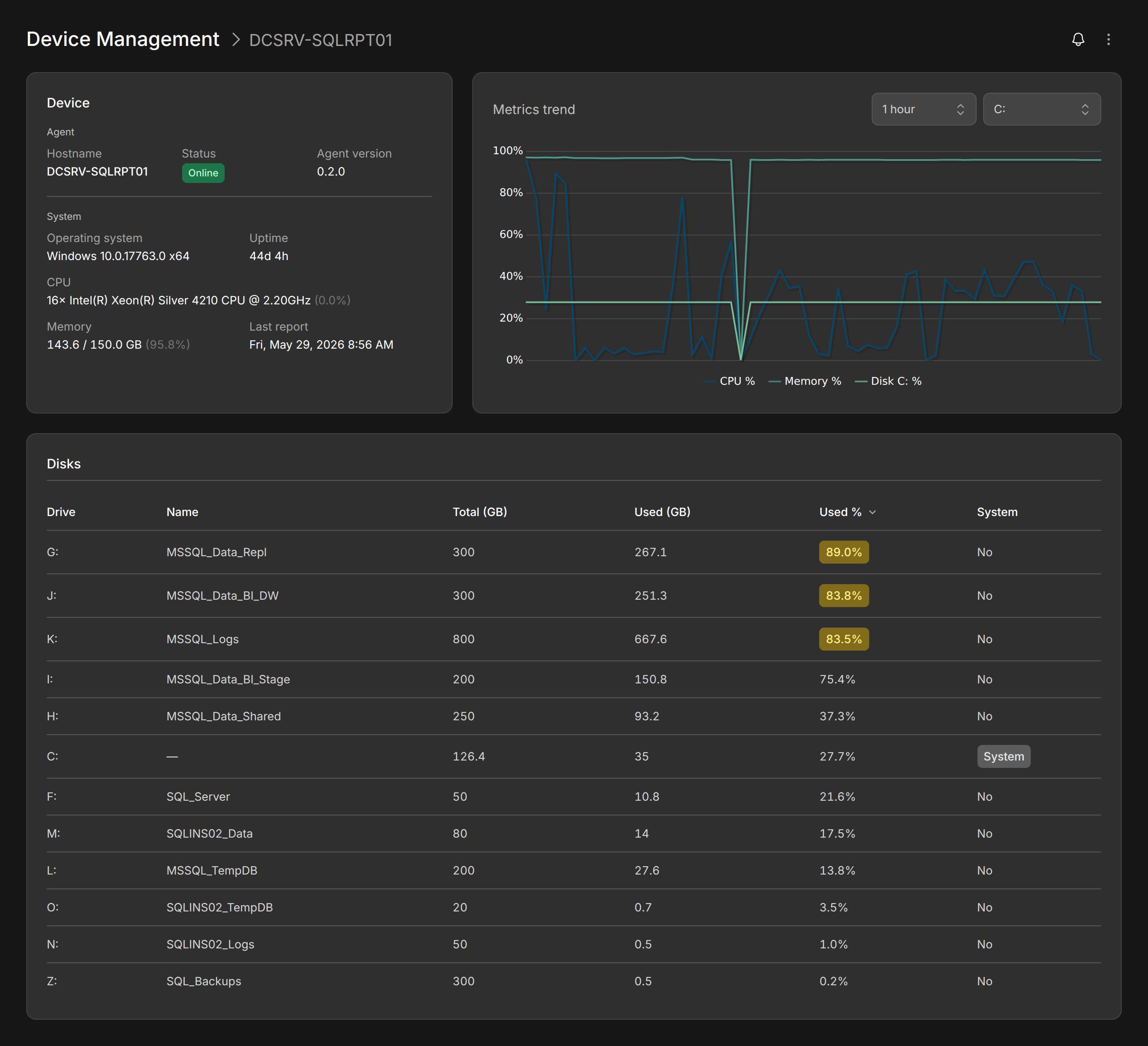Select the MSSQL_Data_Repl disk name
This screenshot has width=1148, height=1046.
(x=216, y=552)
